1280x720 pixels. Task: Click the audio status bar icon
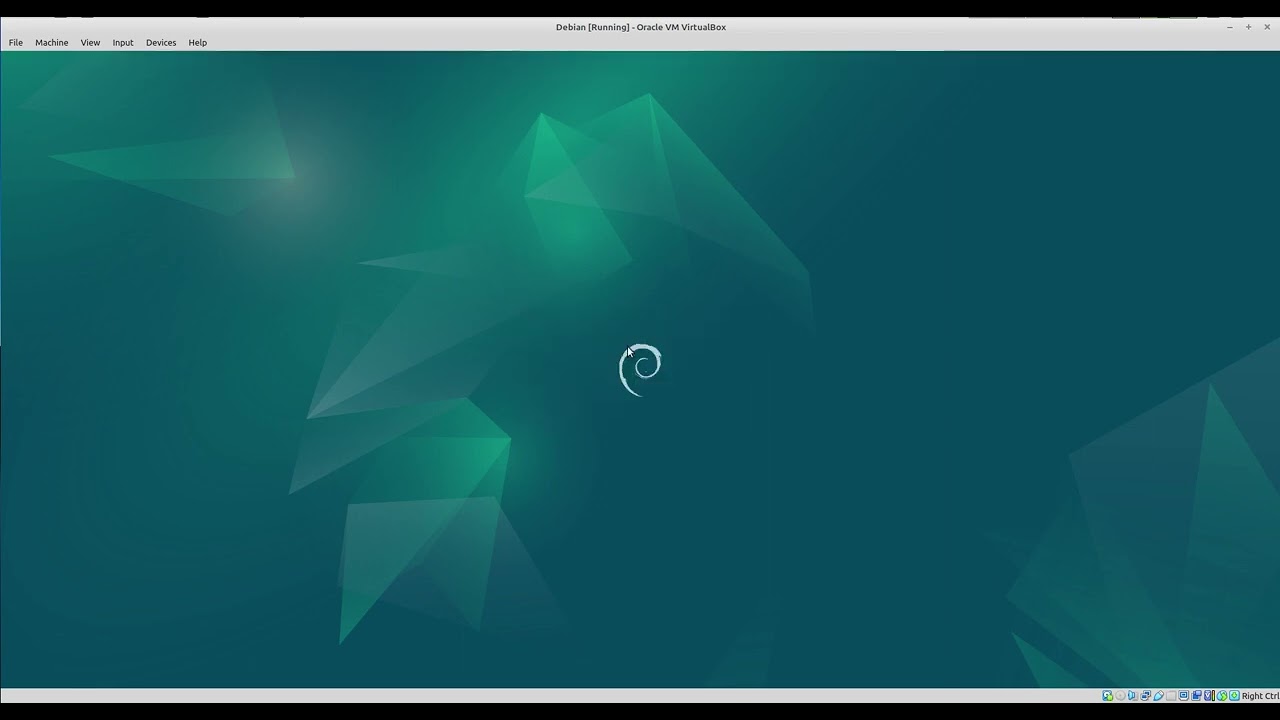click(x=1133, y=696)
